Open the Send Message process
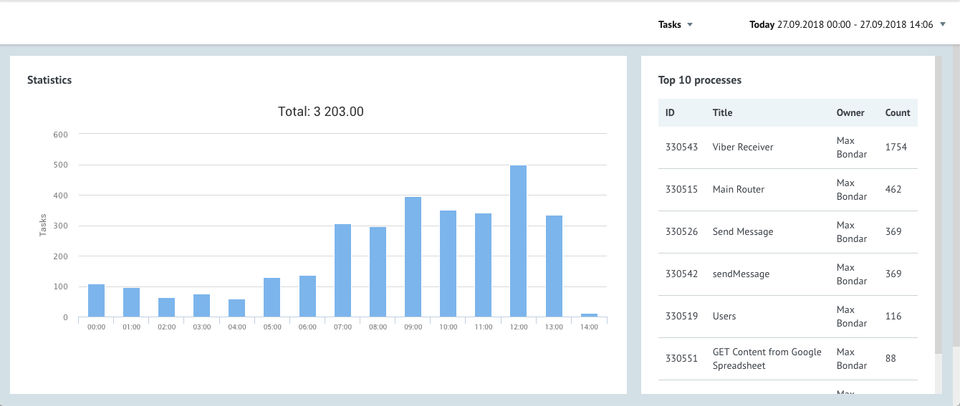Viewport: 960px width, 406px height. tap(742, 232)
